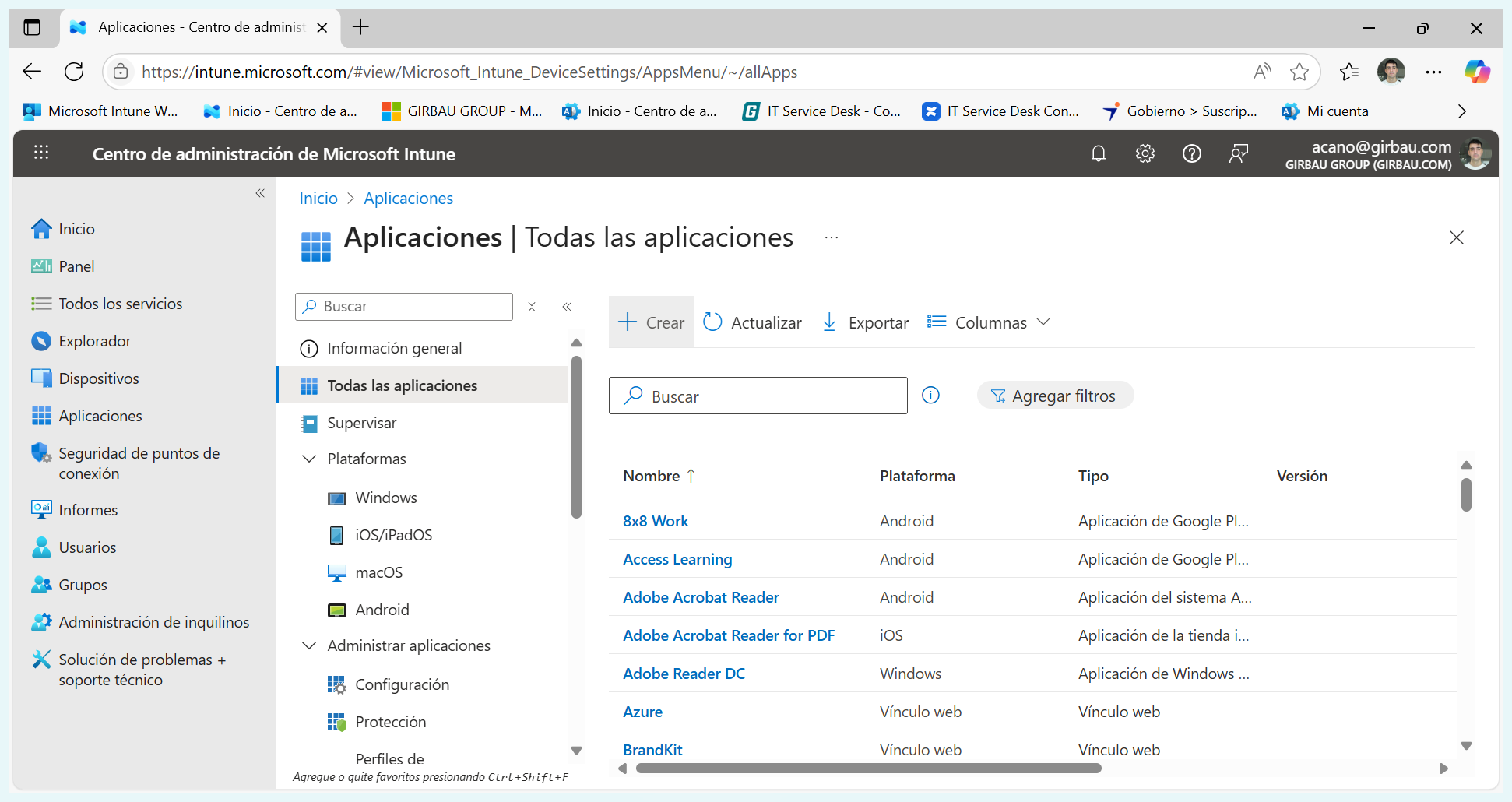The image size is (1512, 802).
Task: Open the feedback icon in the top bar
Action: 1239,153
